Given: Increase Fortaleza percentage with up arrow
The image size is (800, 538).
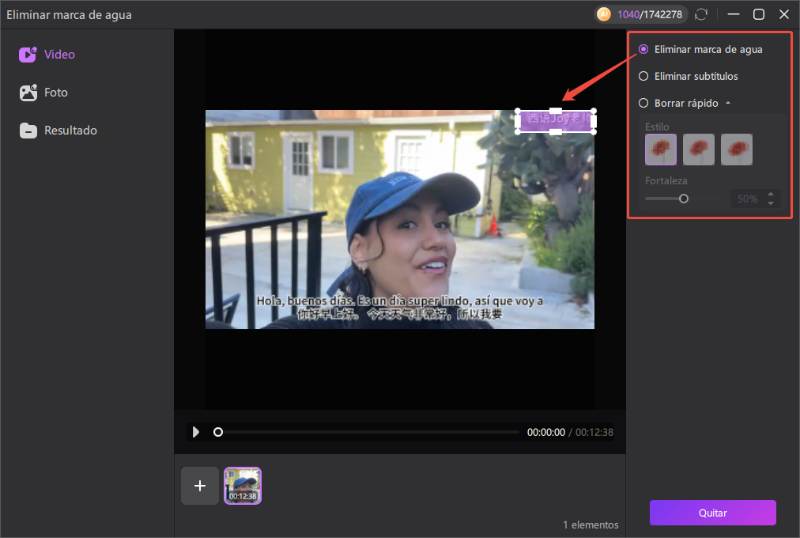Looking at the screenshot, I should (x=769, y=195).
